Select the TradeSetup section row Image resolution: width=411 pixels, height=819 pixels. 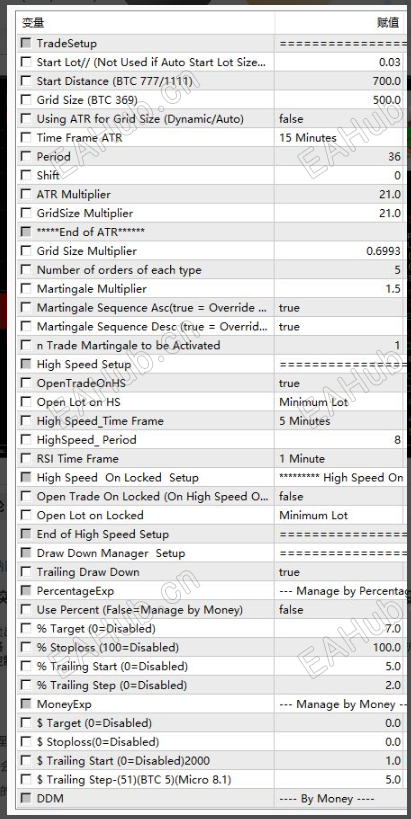tap(210, 43)
